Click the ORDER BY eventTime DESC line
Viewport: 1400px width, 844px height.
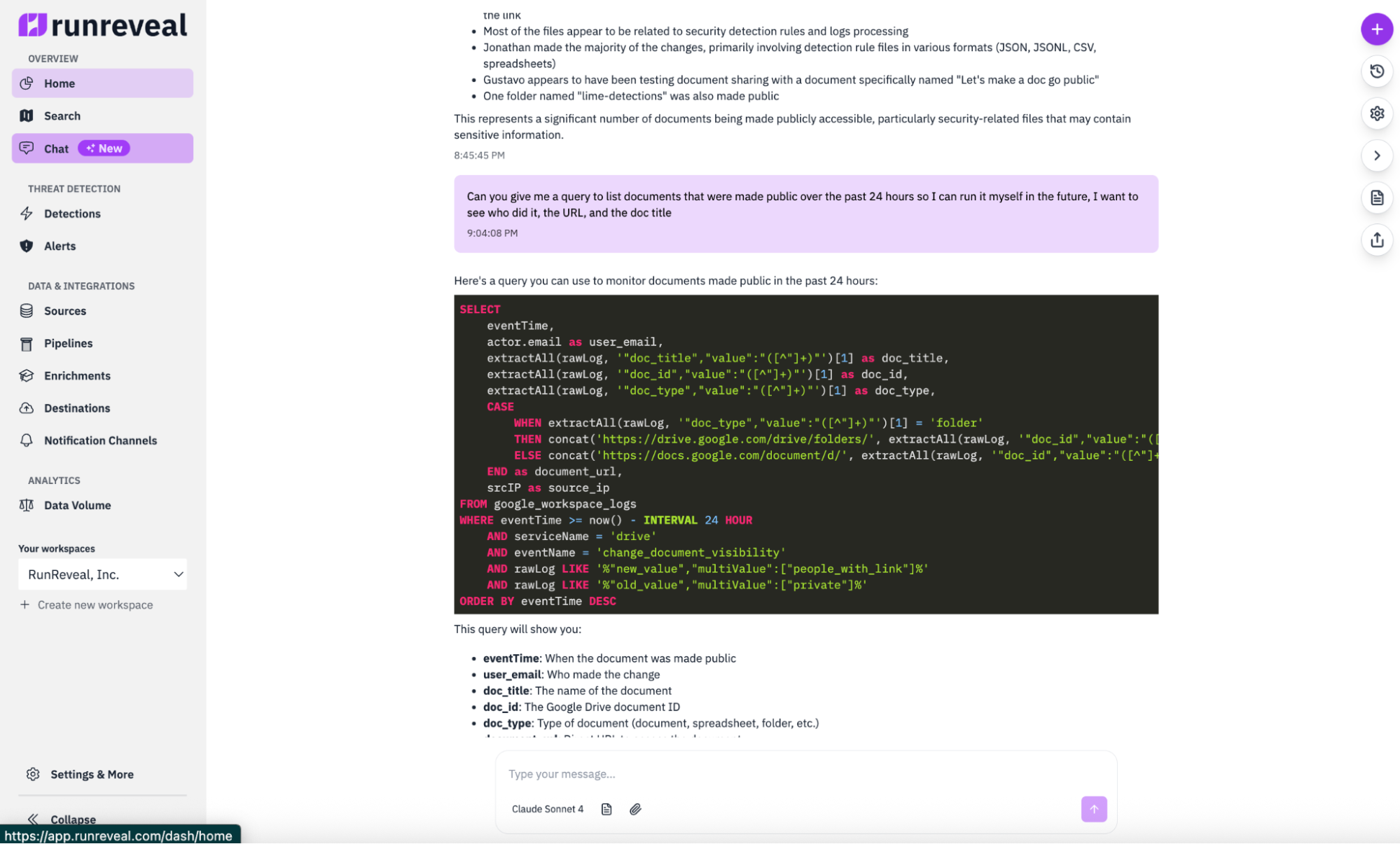pos(538,601)
